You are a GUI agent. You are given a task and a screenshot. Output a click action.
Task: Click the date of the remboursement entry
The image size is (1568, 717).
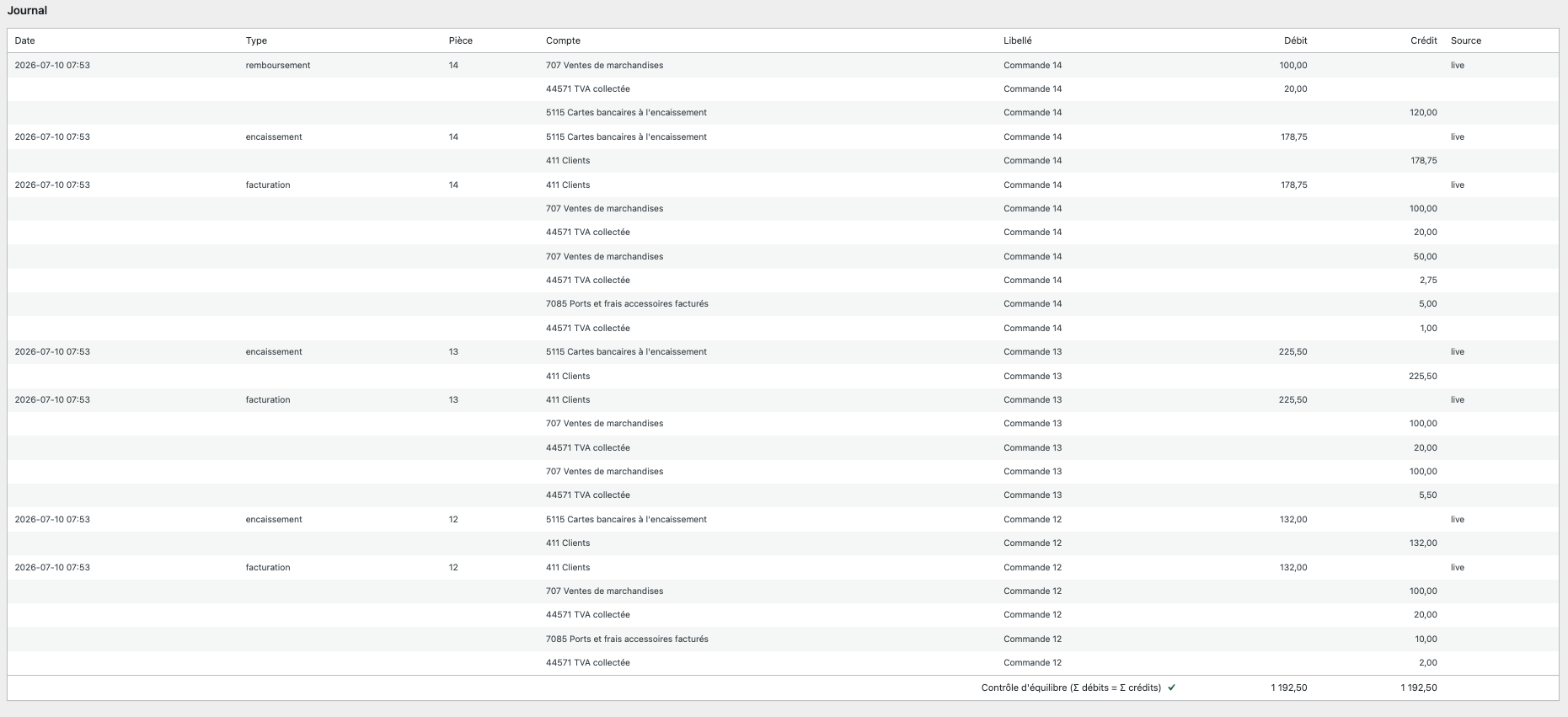pyautogui.click(x=52, y=65)
